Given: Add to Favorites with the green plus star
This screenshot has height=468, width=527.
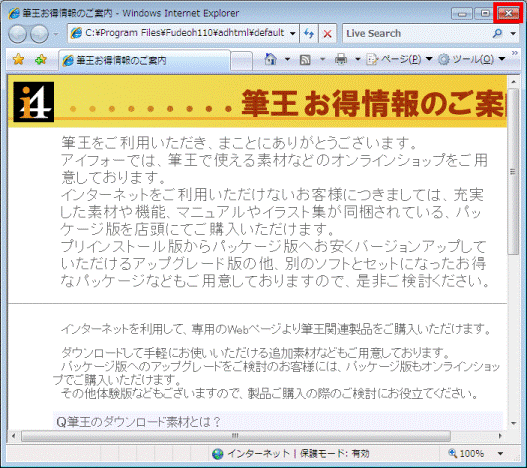Looking at the screenshot, I should tap(41, 60).
